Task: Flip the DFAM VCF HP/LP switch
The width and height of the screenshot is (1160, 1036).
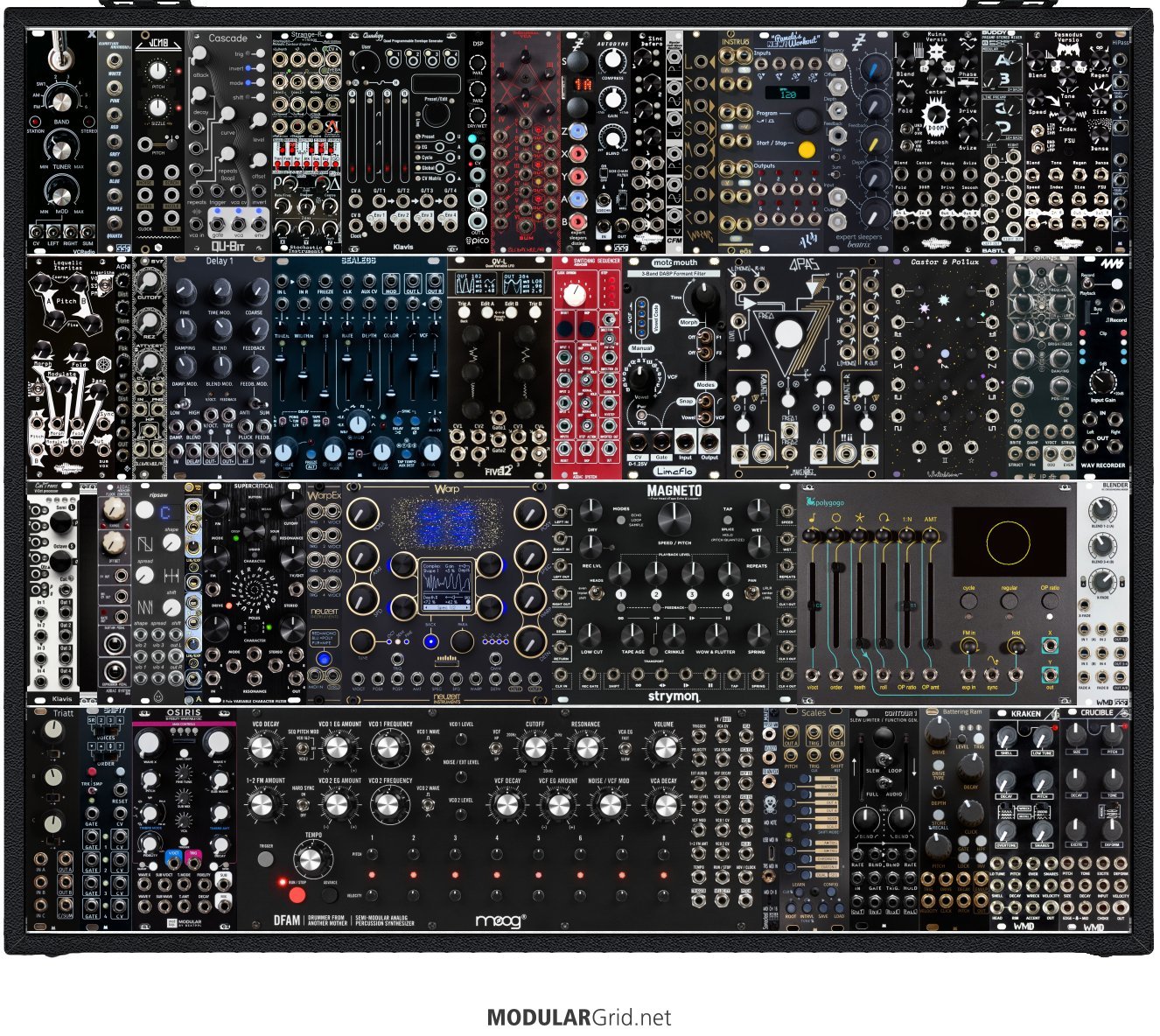Action: click(x=497, y=746)
